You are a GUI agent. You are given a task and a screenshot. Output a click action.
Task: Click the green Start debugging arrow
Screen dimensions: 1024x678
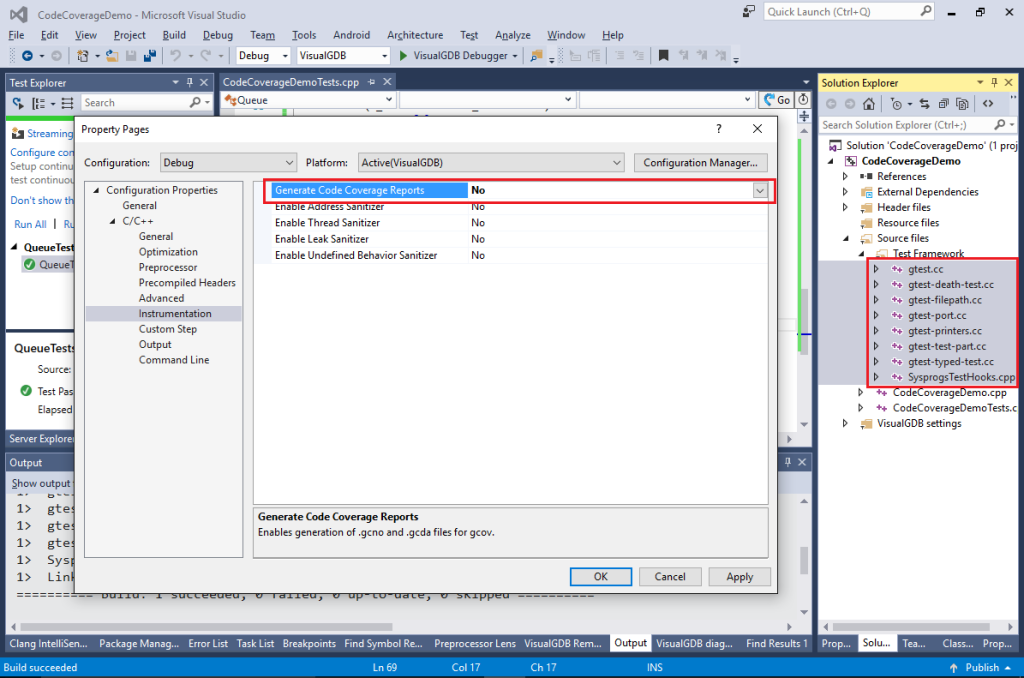(403, 56)
